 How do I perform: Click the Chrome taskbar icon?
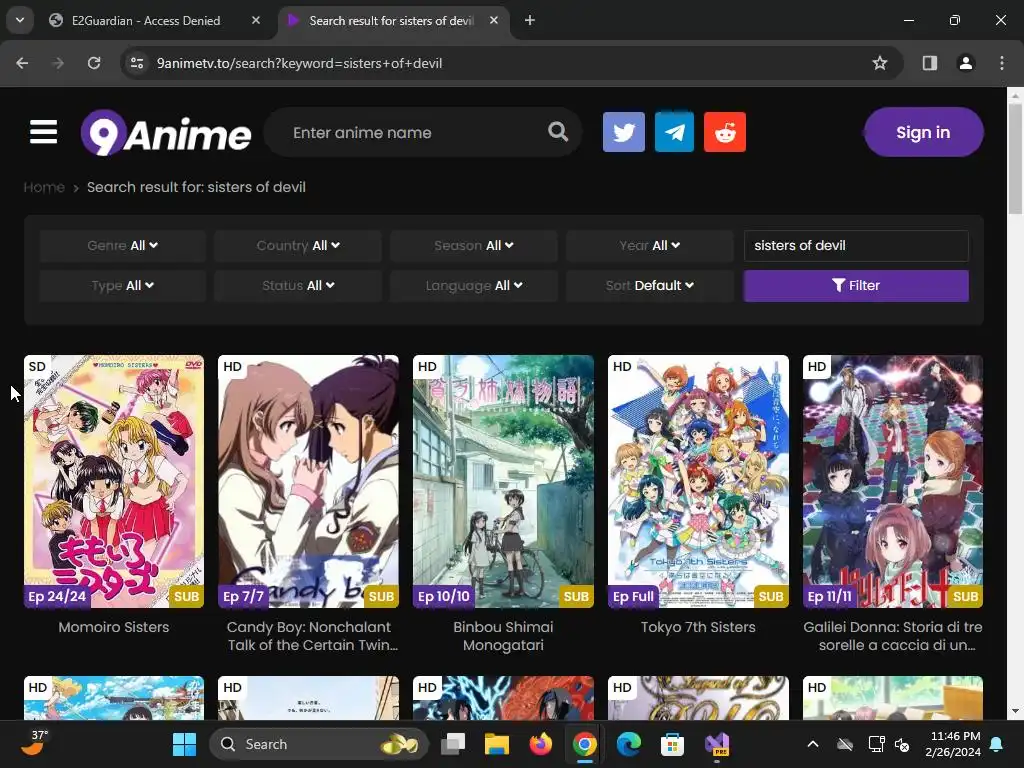(x=584, y=744)
